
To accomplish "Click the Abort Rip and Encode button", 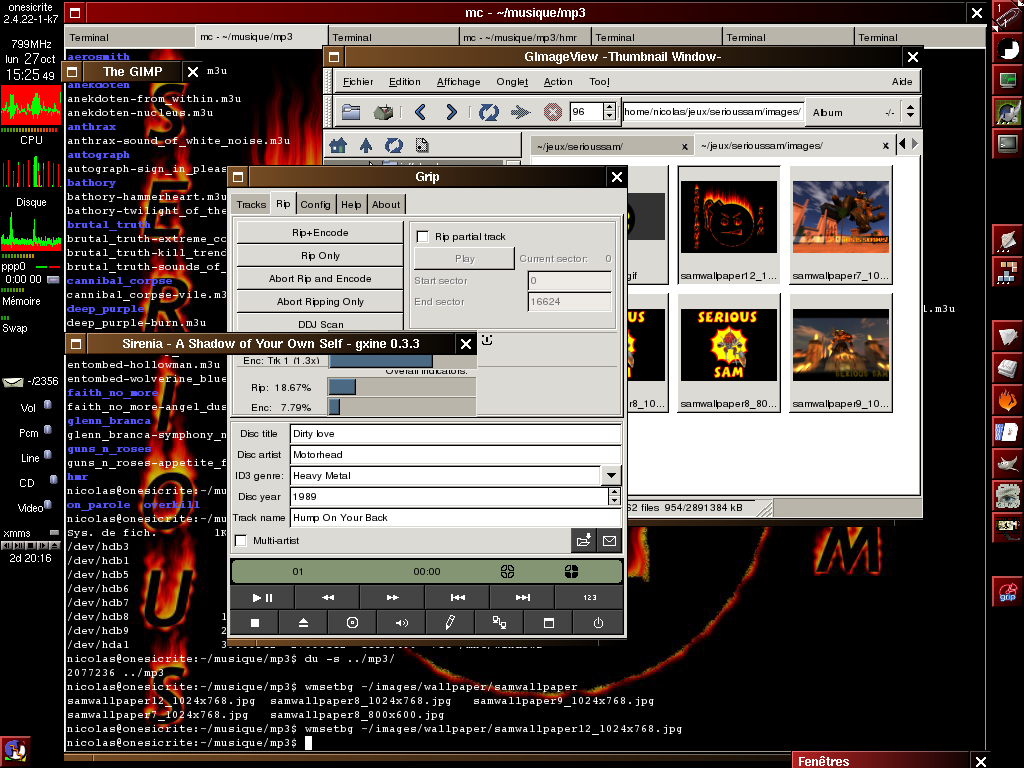I will (320, 279).
